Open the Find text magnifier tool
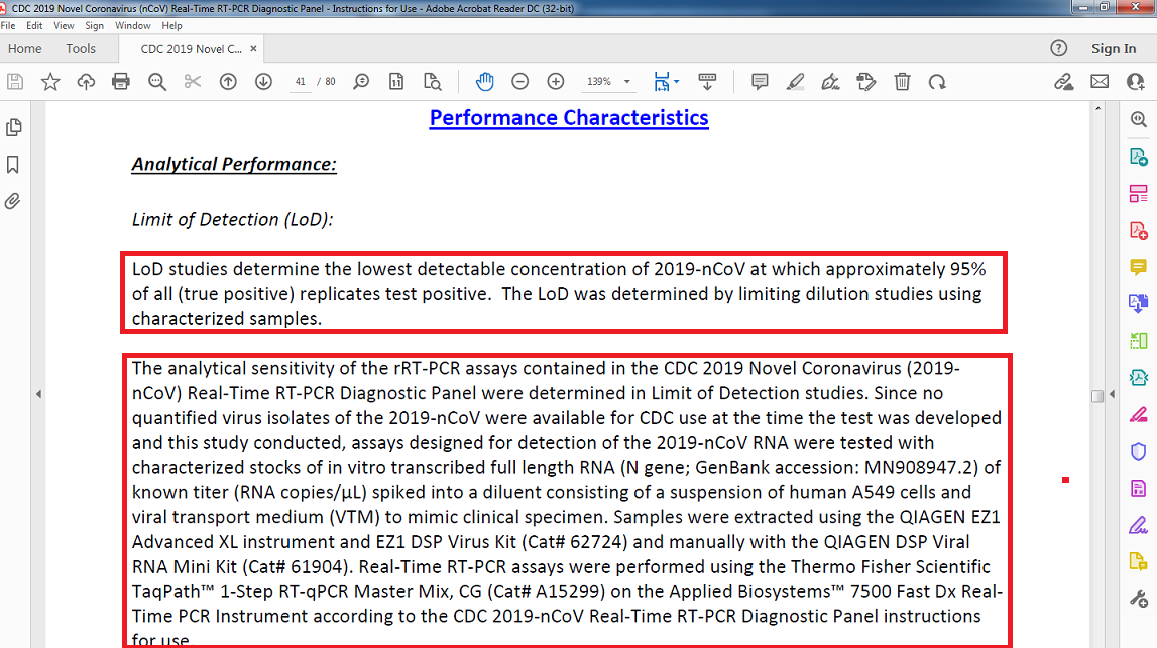The image size is (1157, 648). (x=157, y=82)
